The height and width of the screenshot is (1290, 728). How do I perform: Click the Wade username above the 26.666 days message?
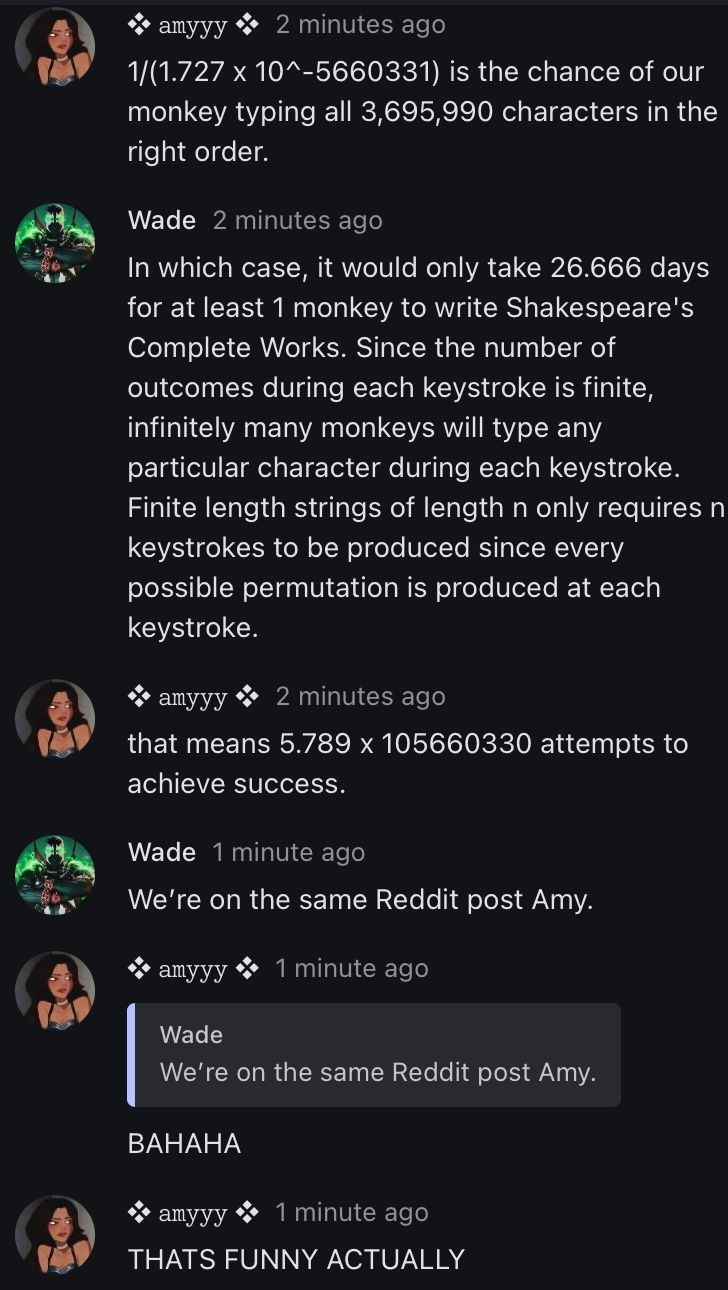pyautogui.click(x=161, y=220)
